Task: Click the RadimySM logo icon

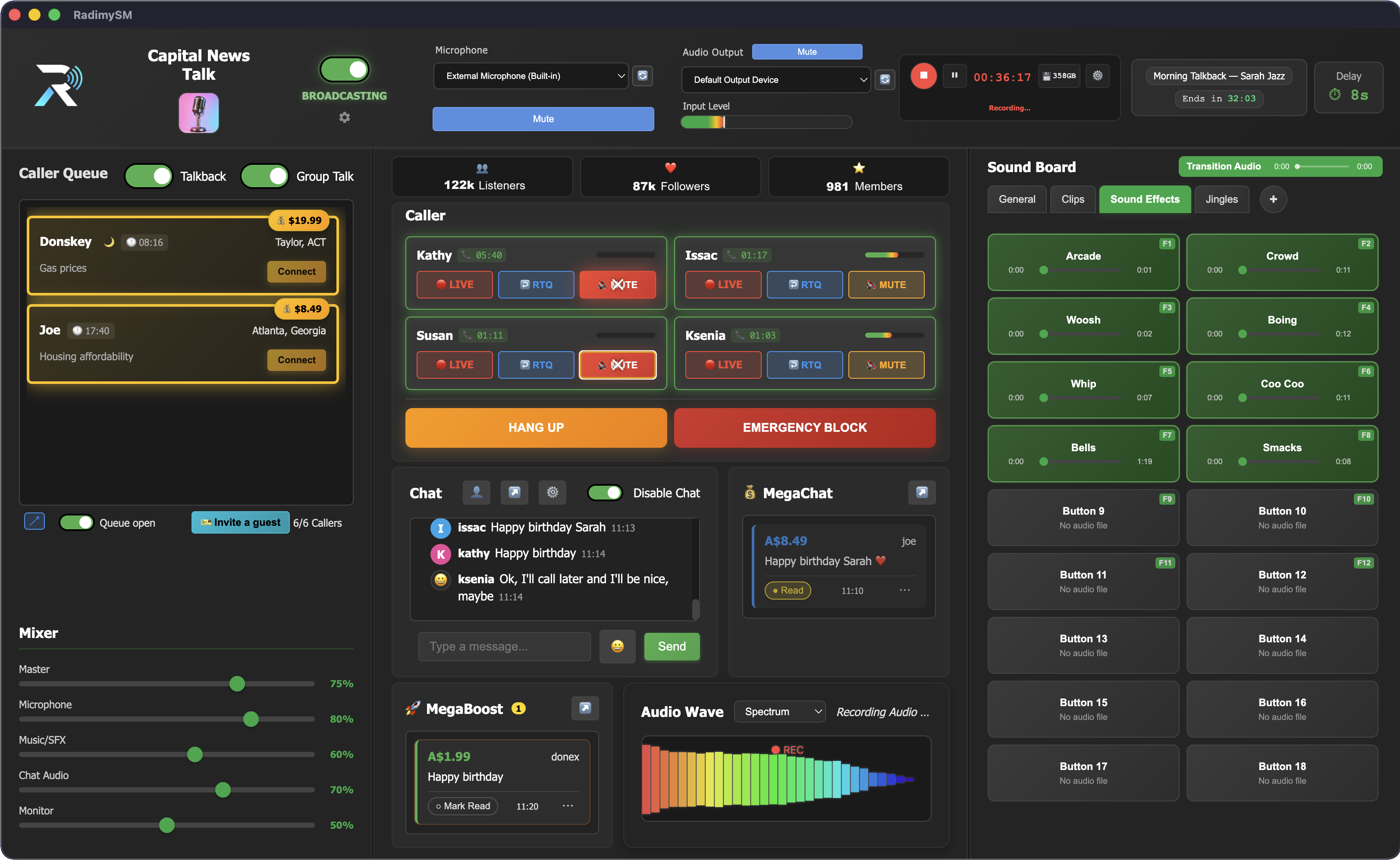Action: 59,85
